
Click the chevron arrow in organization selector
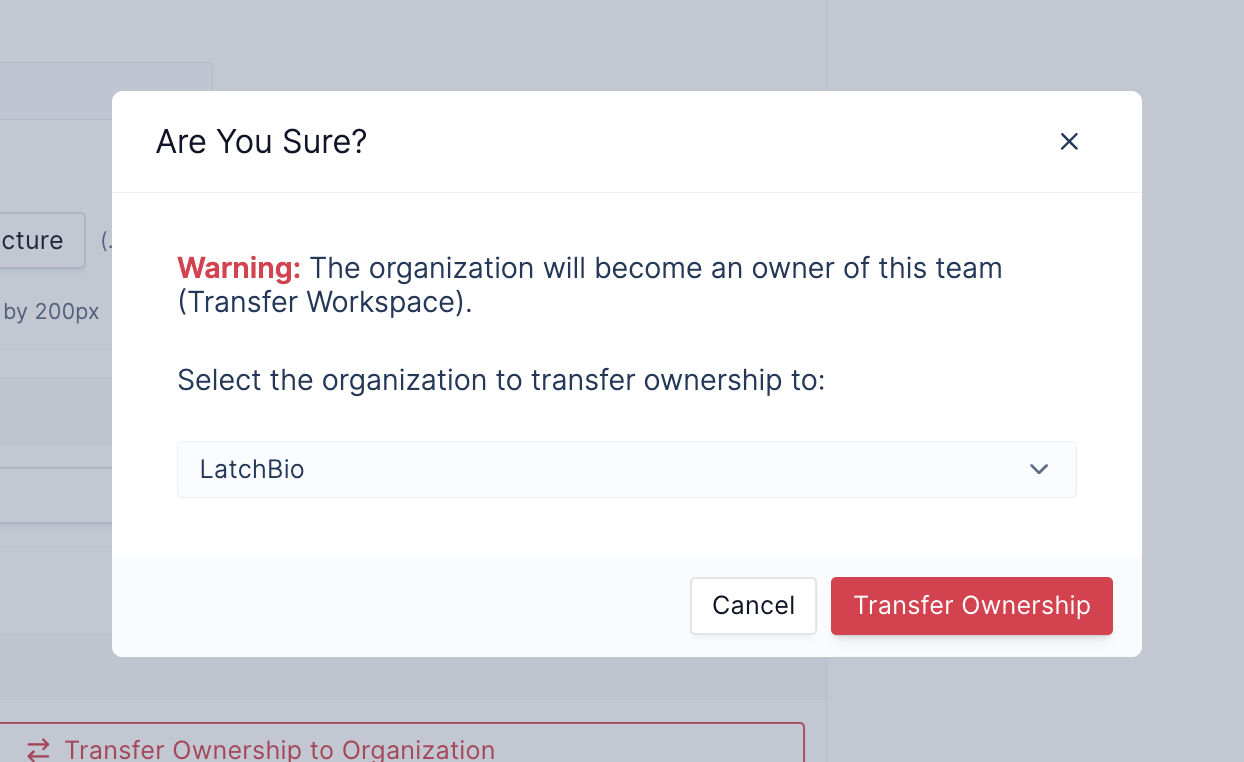click(1039, 469)
